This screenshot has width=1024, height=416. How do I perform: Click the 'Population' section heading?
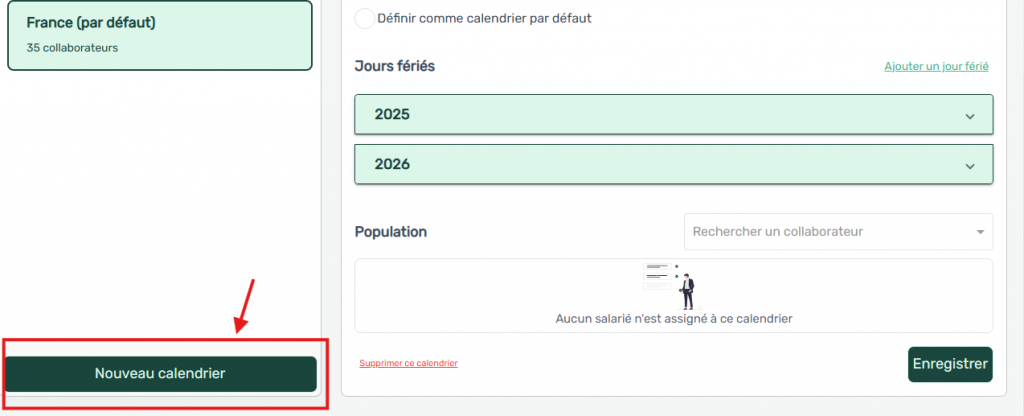point(391,232)
